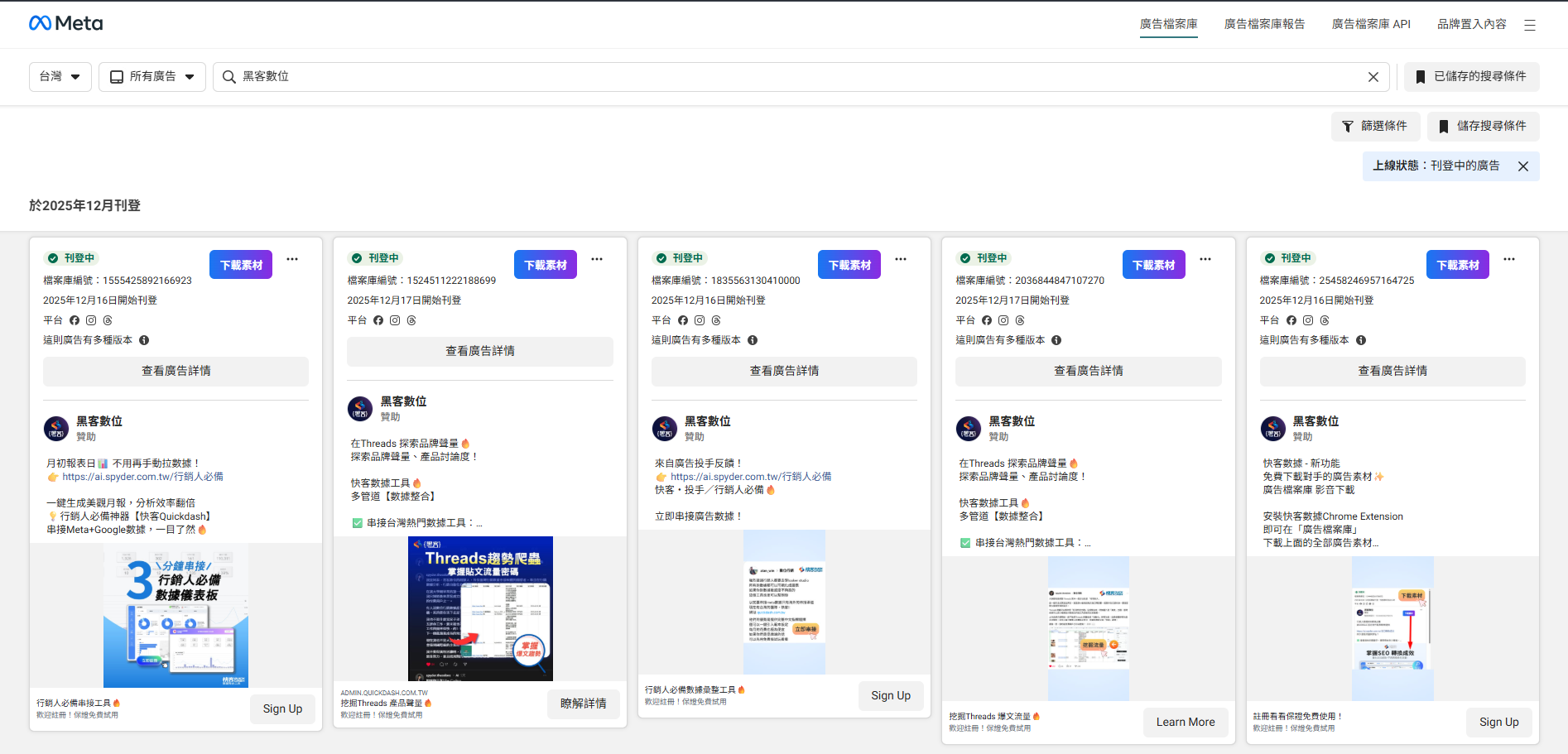
Task: Open the 廣告檔案庫報告 tab
Action: [1264, 24]
